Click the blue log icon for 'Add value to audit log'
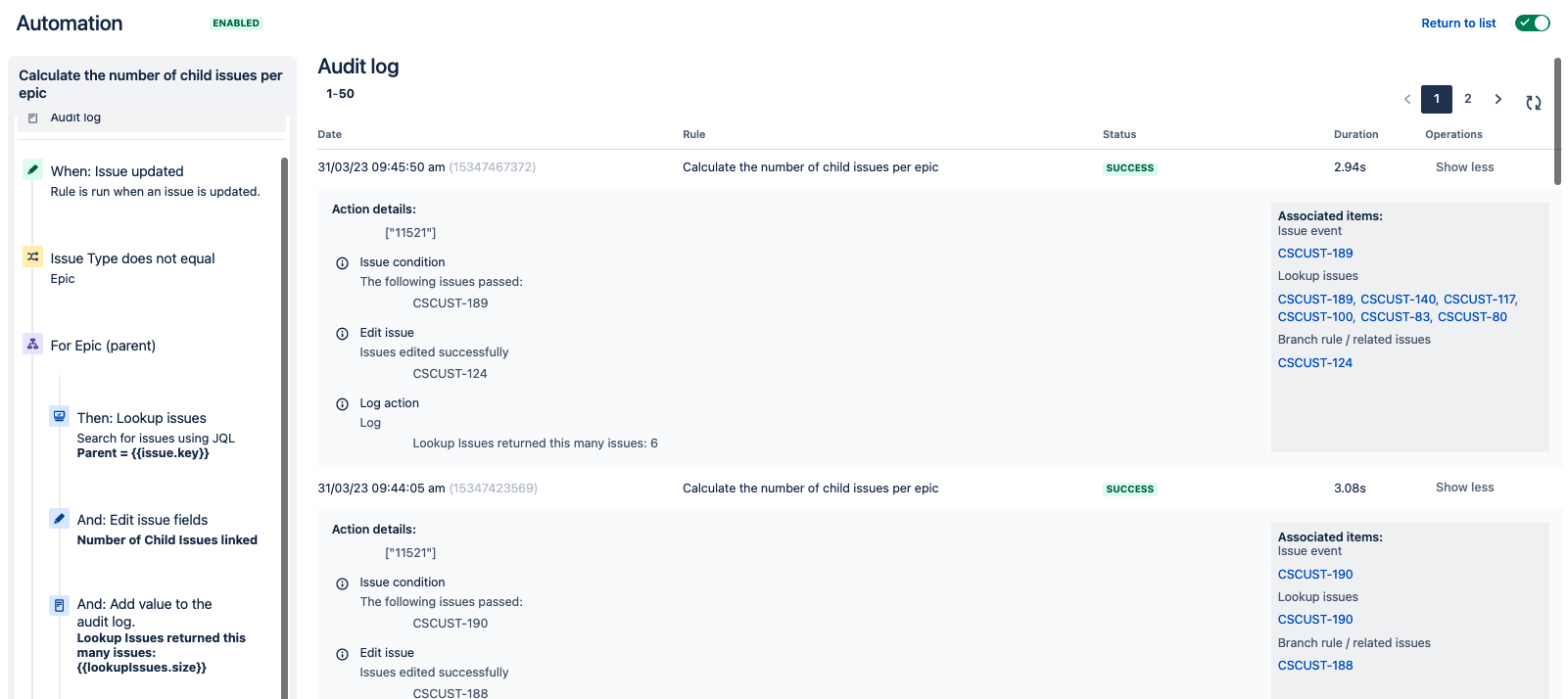Screen dimensions: 1568x699 [59, 605]
